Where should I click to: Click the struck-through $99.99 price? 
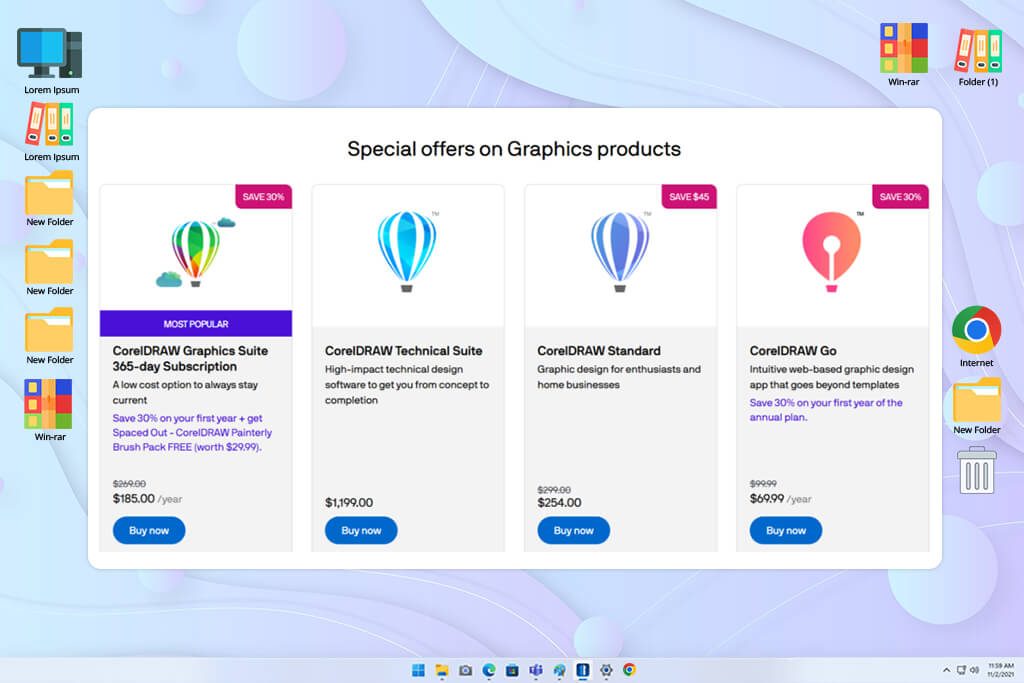[763, 484]
